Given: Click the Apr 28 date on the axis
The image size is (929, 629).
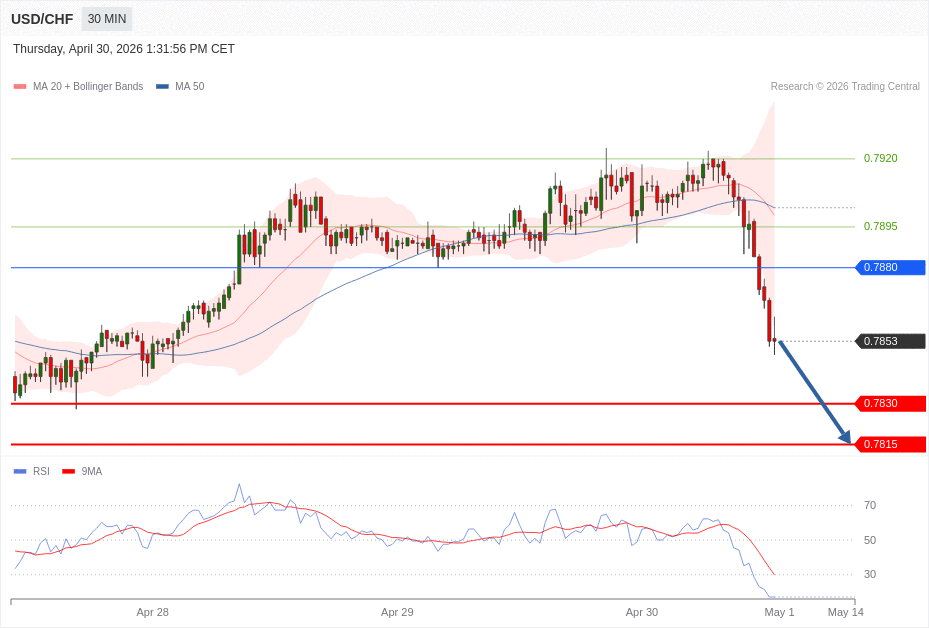Looking at the screenshot, I should (152, 612).
